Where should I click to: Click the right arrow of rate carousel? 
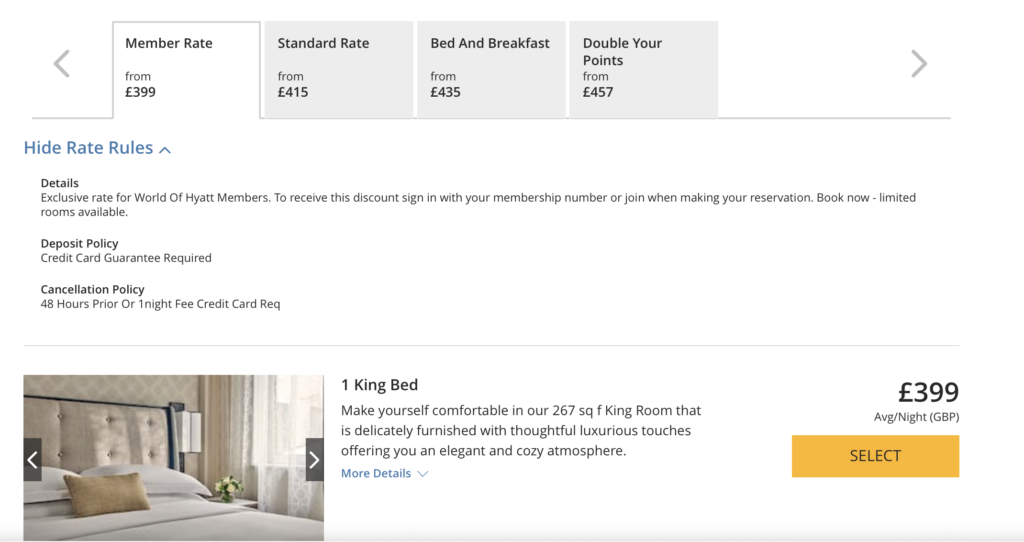point(919,65)
